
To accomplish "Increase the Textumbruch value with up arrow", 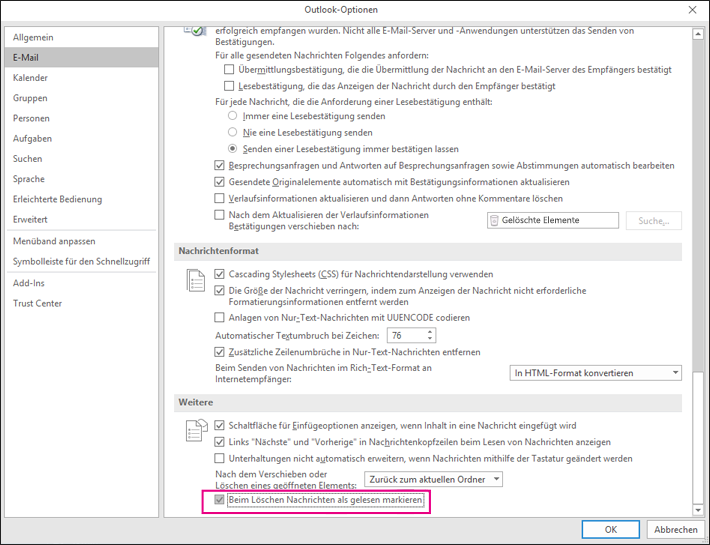I will click(x=430, y=332).
